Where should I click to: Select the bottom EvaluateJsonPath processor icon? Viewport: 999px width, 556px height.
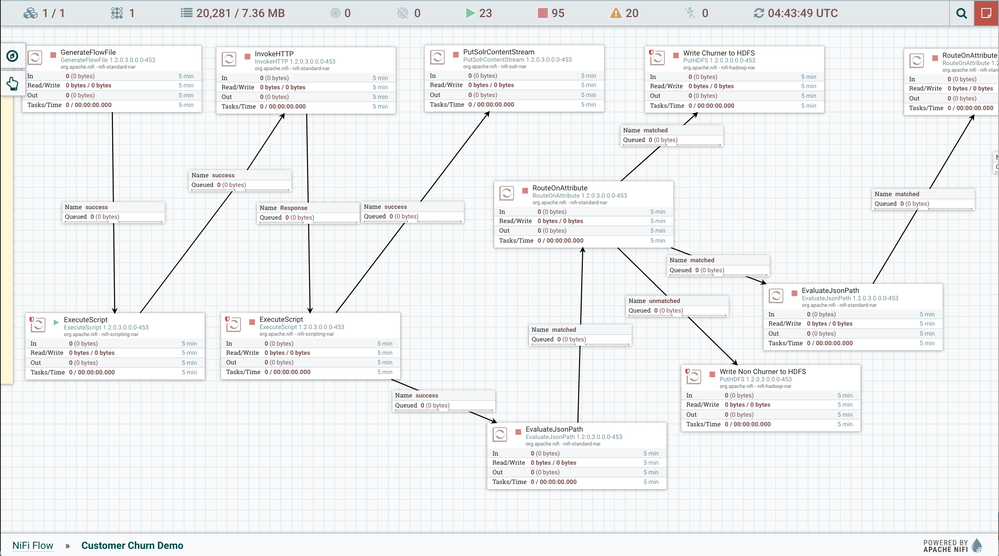click(500, 434)
